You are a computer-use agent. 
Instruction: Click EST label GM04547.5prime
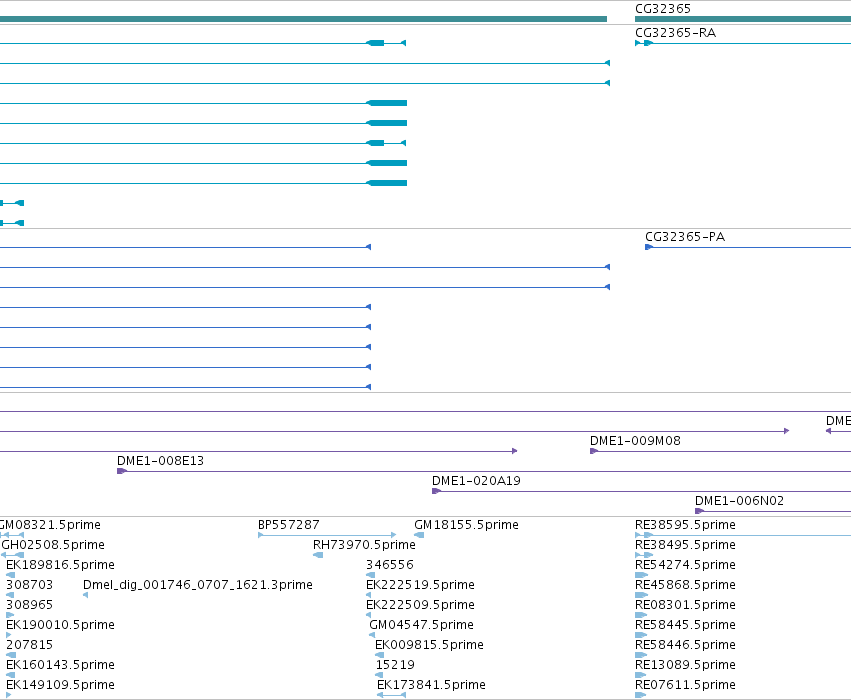point(421,625)
